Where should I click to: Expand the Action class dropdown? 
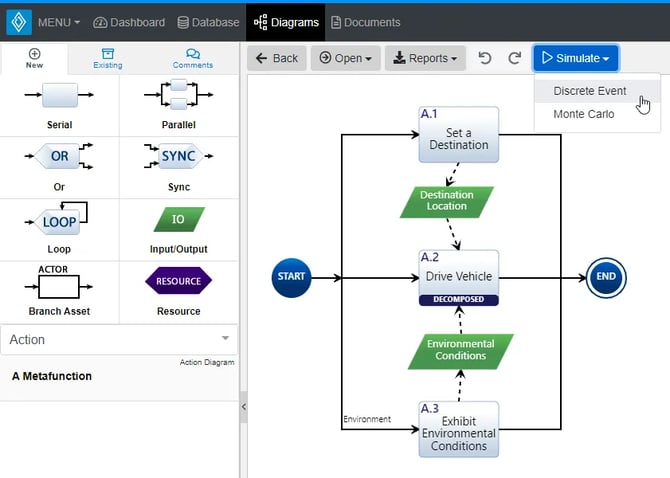tap(119, 340)
